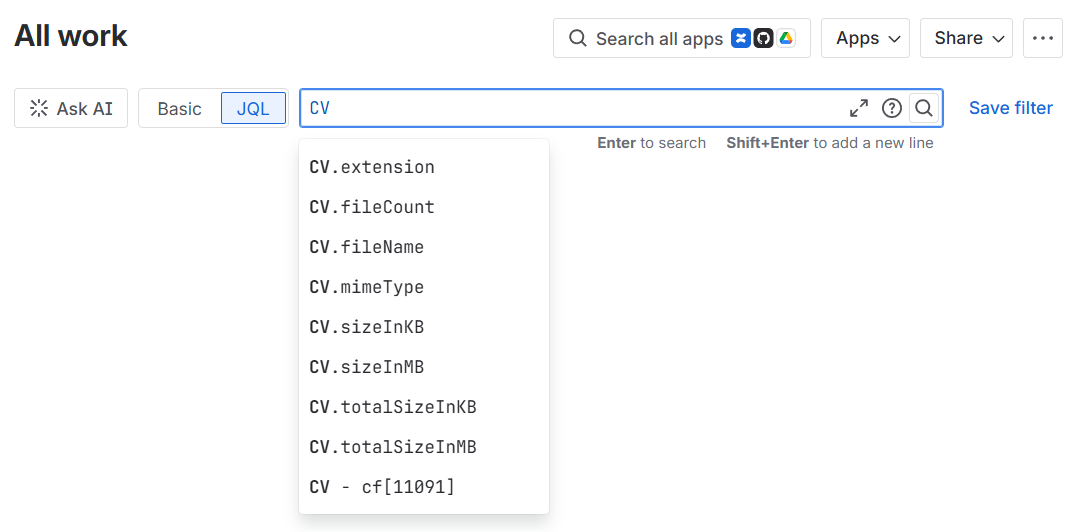Open the JQL syntax help icon
The image size is (1075, 532).
click(x=891, y=108)
